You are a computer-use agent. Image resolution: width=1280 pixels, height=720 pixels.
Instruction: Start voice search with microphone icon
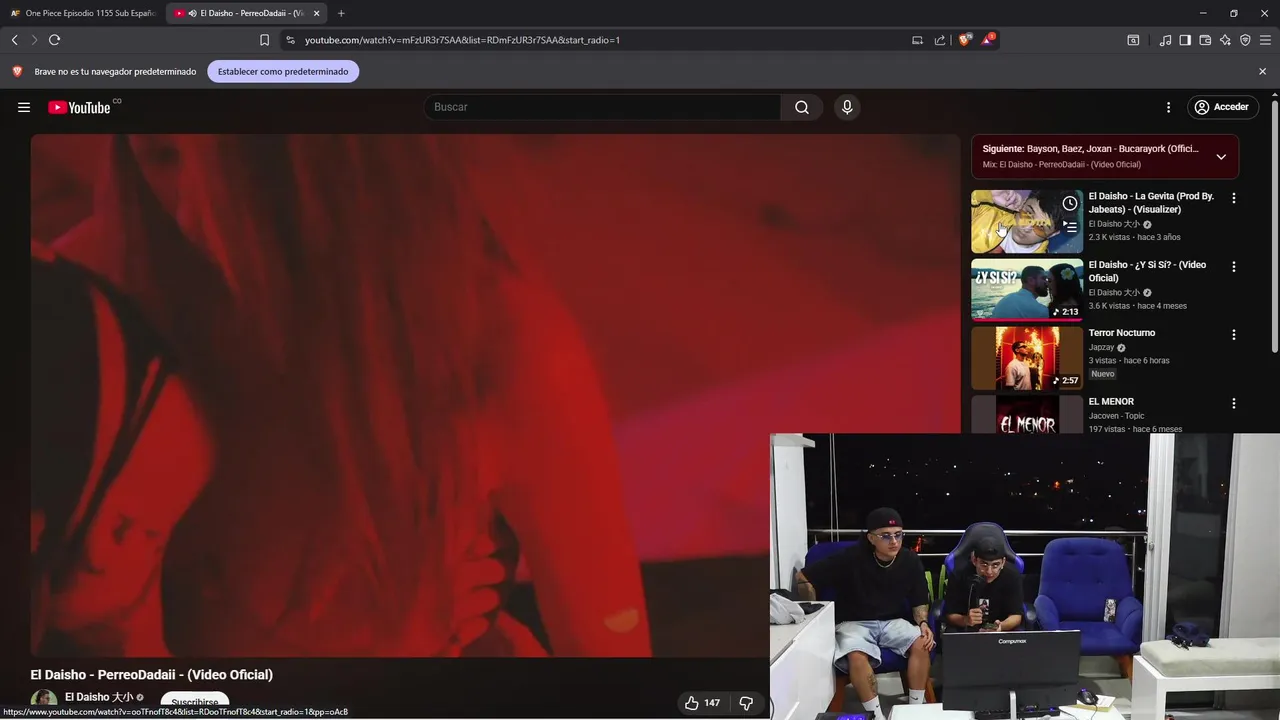click(847, 107)
